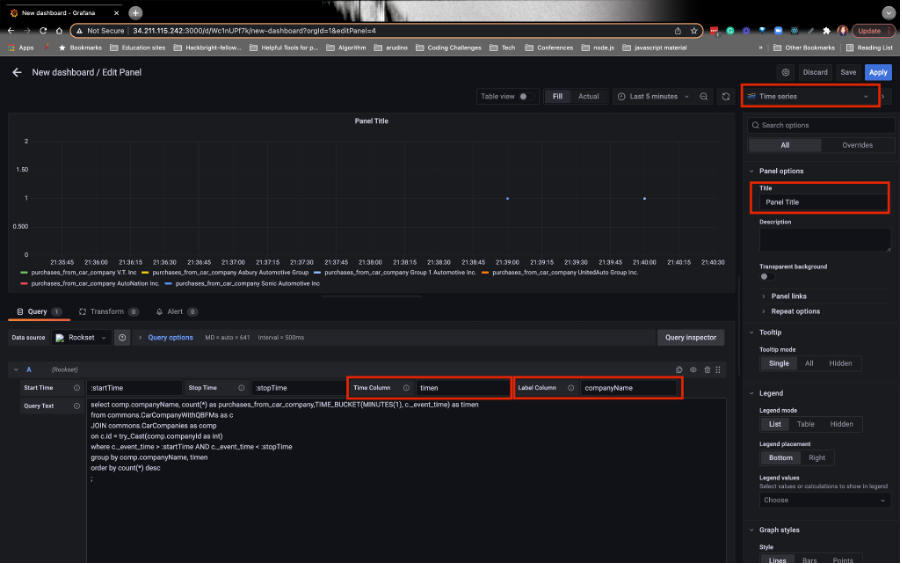The image size is (902, 564).
Task: Open the Time series visualization dropdown
Action: 810,97
